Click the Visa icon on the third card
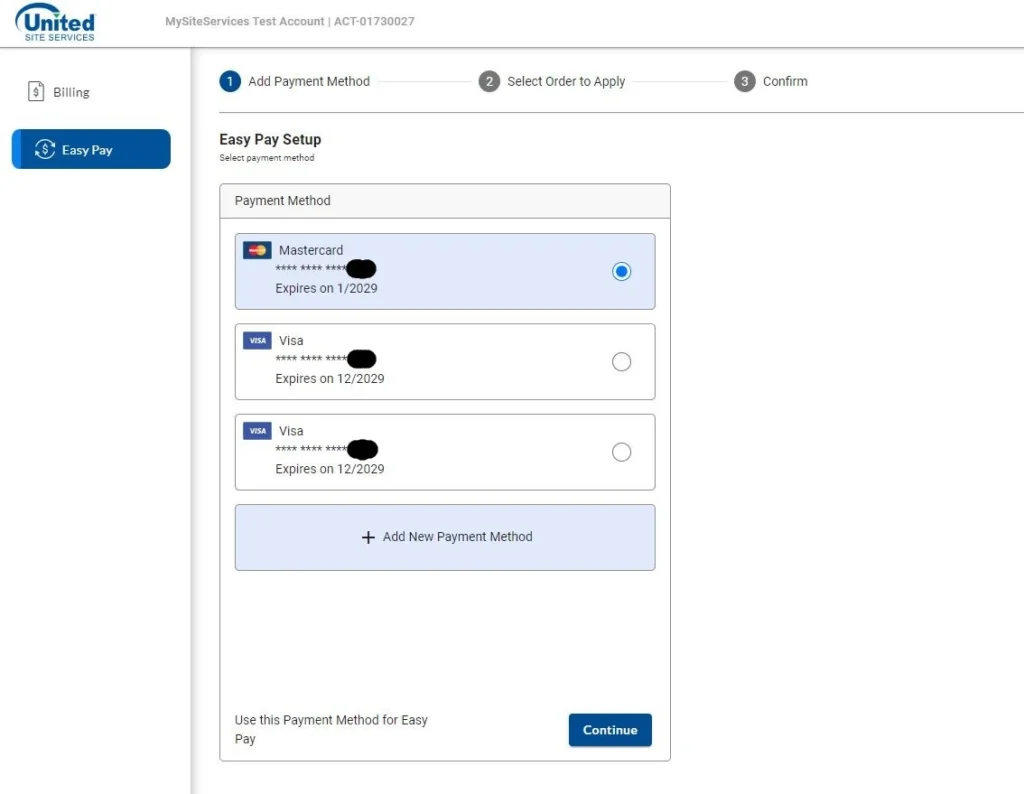The height and width of the screenshot is (794, 1024). click(256, 430)
